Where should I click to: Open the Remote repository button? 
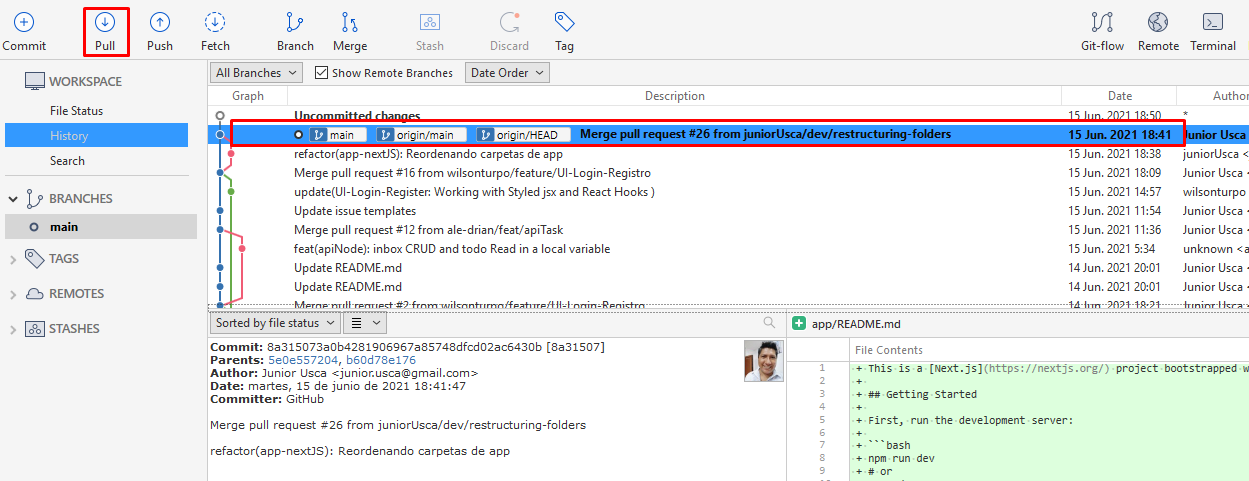click(x=1158, y=32)
